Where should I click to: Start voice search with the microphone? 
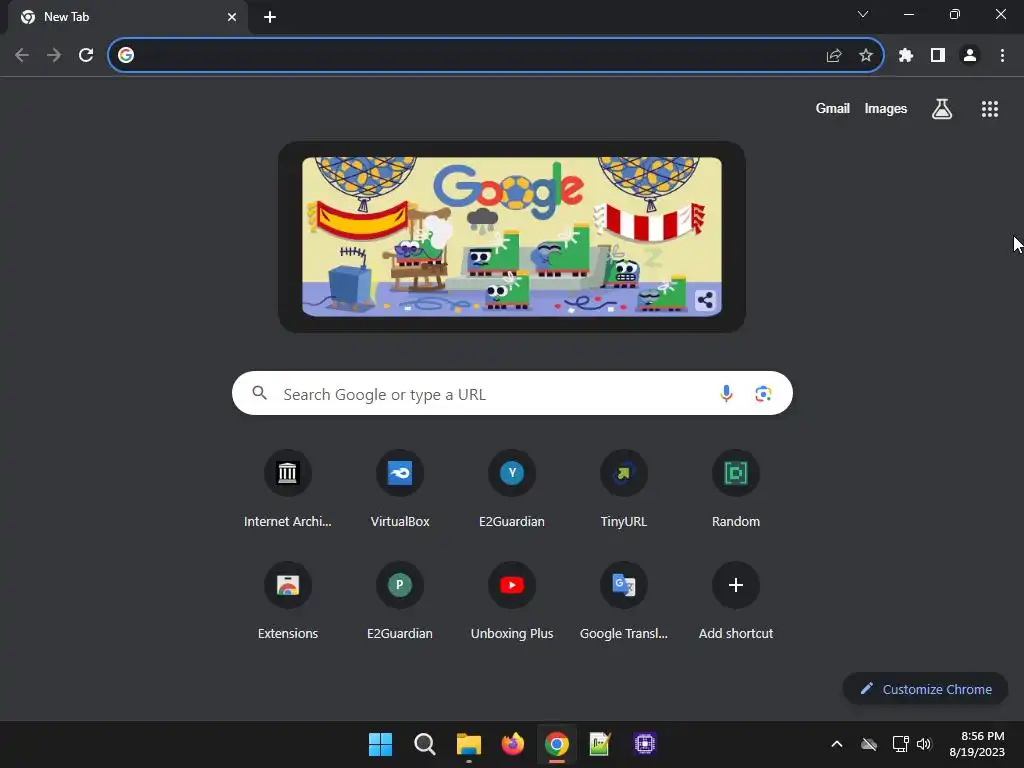[726, 394]
